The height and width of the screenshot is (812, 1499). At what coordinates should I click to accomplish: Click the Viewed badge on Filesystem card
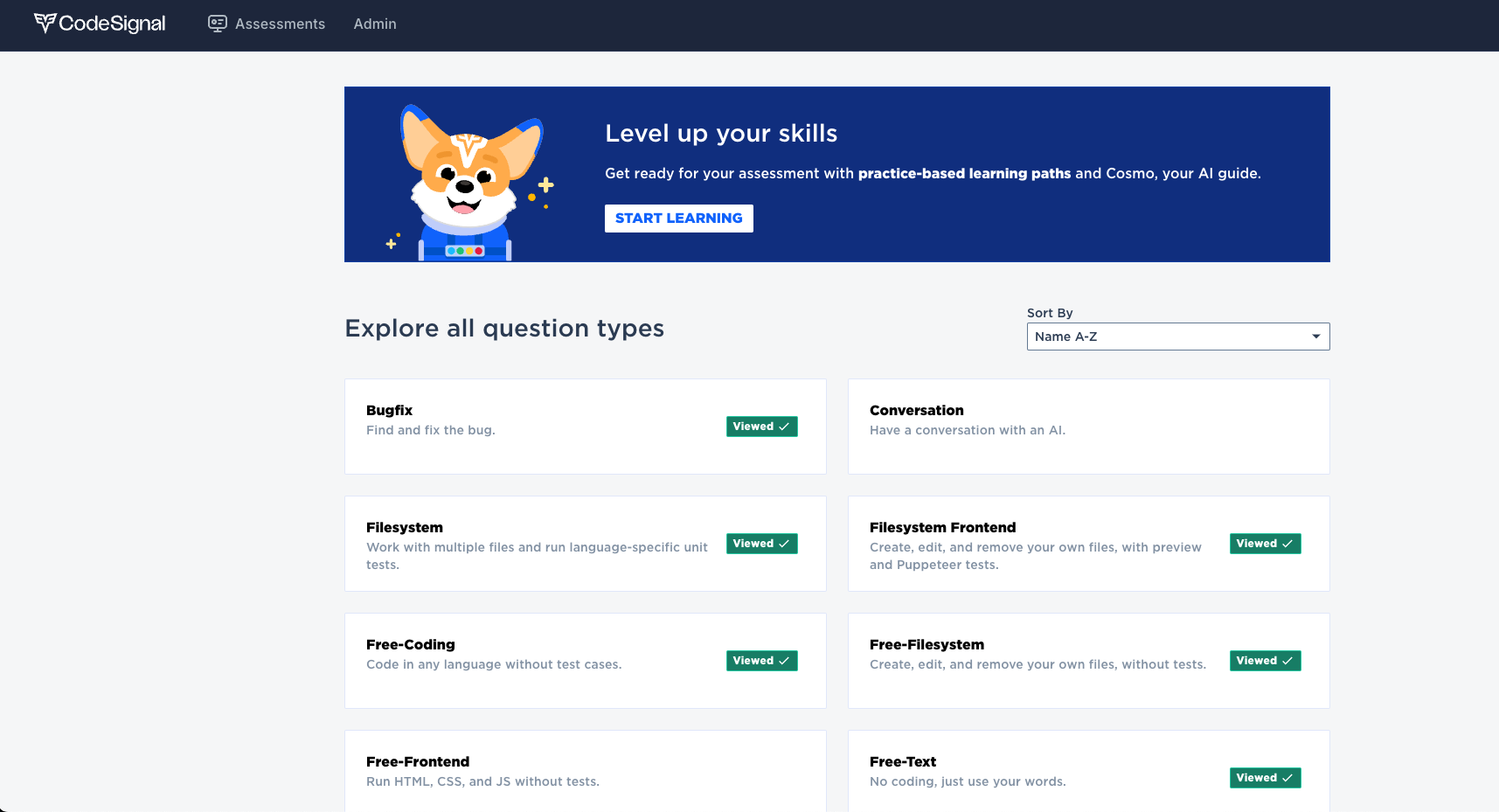click(x=761, y=544)
